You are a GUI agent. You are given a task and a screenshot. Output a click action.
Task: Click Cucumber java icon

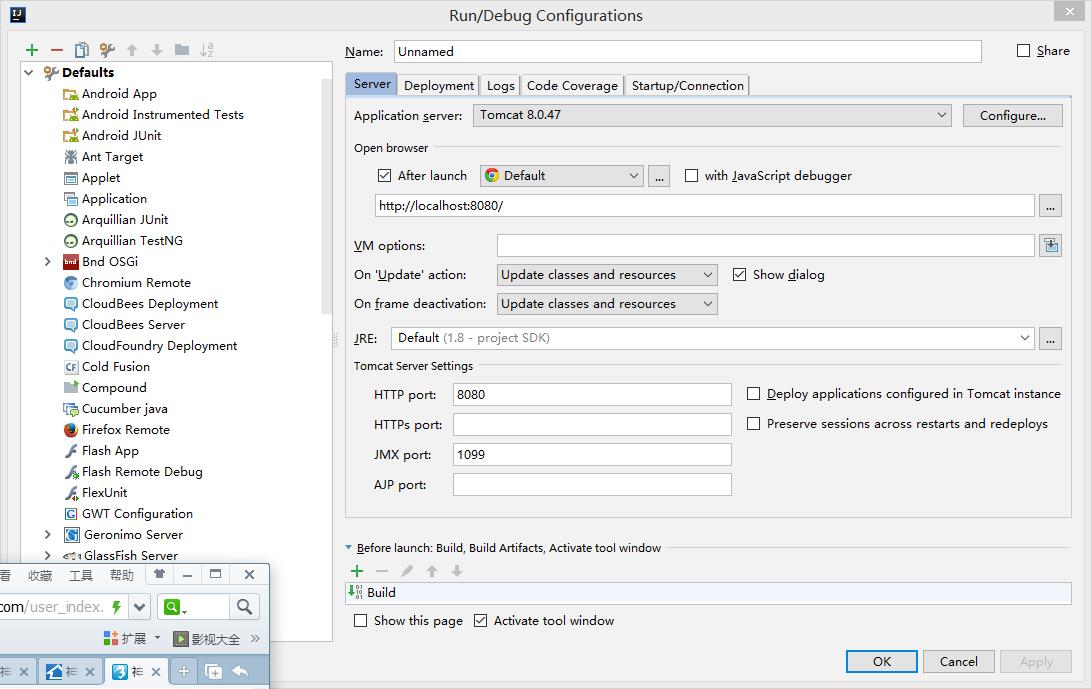tap(70, 409)
